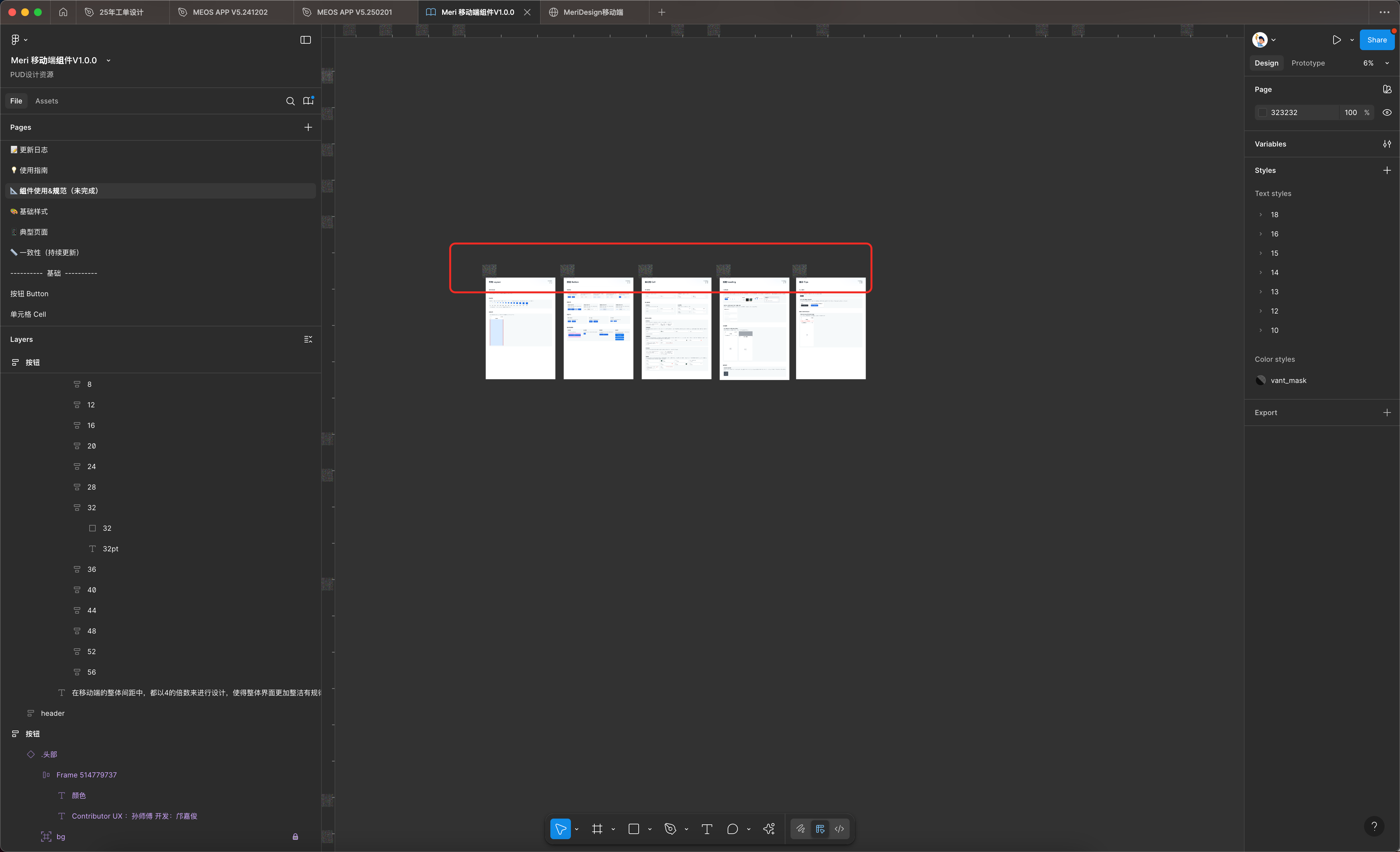The width and height of the screenshot is (1400, 852).
Task: Open the 典型页面 page
Action: [160, 232]
